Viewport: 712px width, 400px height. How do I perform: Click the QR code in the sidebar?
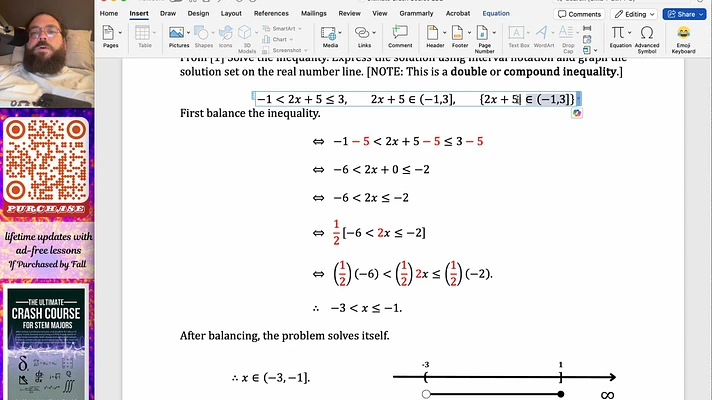pyautogui.click(x=46, y=160)
